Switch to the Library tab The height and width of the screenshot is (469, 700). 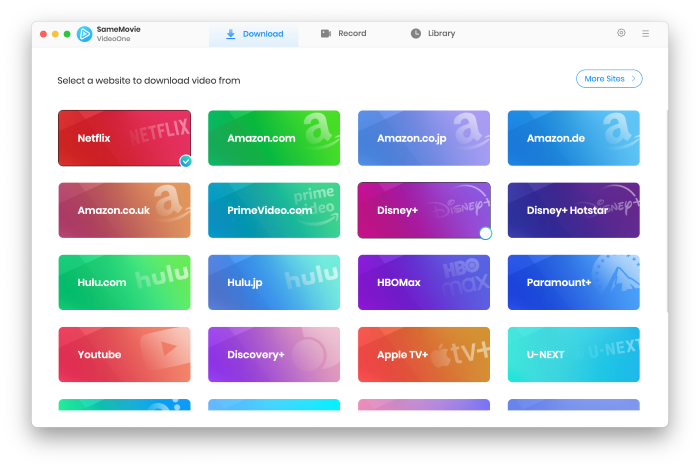click(x=433, y=33)
